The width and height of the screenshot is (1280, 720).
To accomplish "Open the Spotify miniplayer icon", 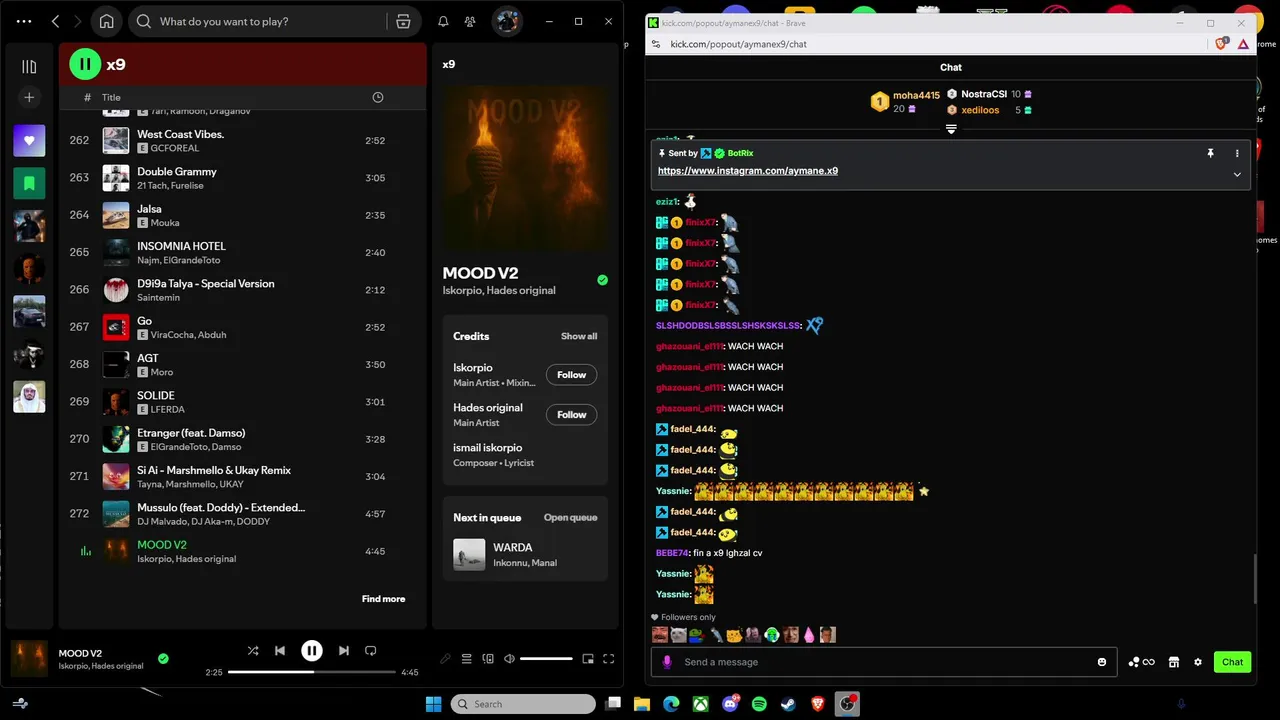I will tap(588, 659).
